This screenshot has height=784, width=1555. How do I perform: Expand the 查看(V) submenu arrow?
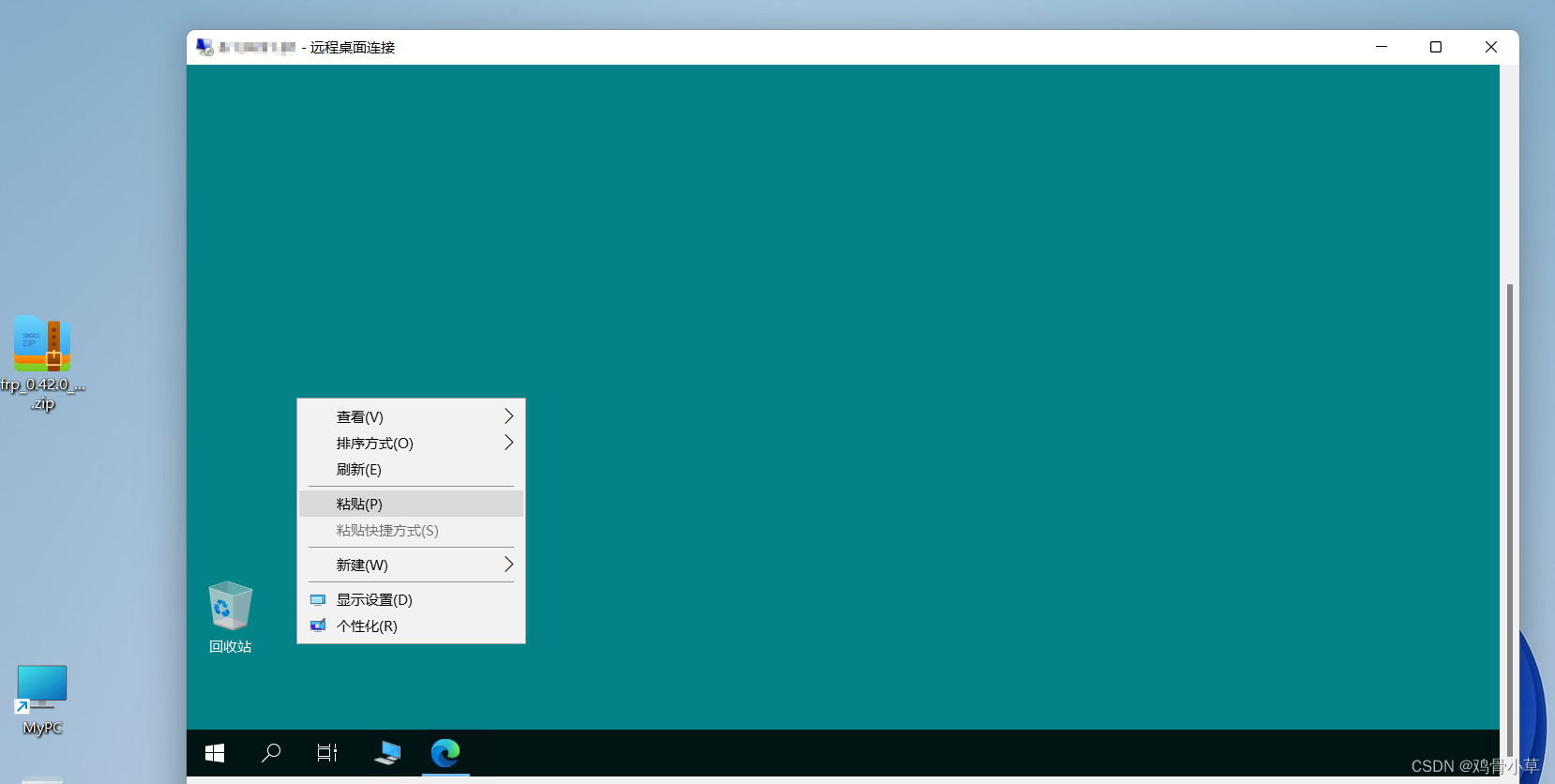509,416
